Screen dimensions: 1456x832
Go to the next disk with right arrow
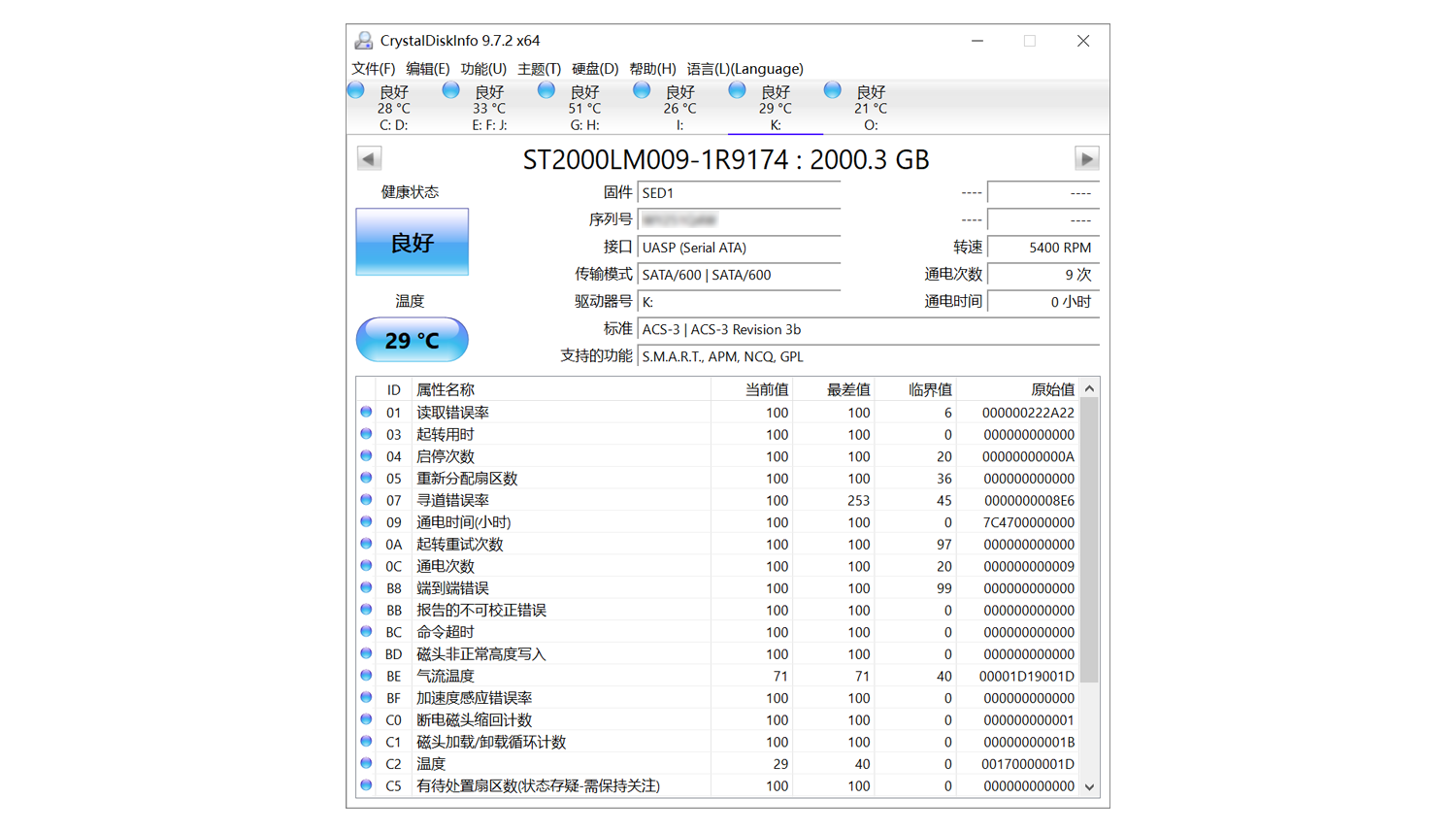pos(1087,158)
